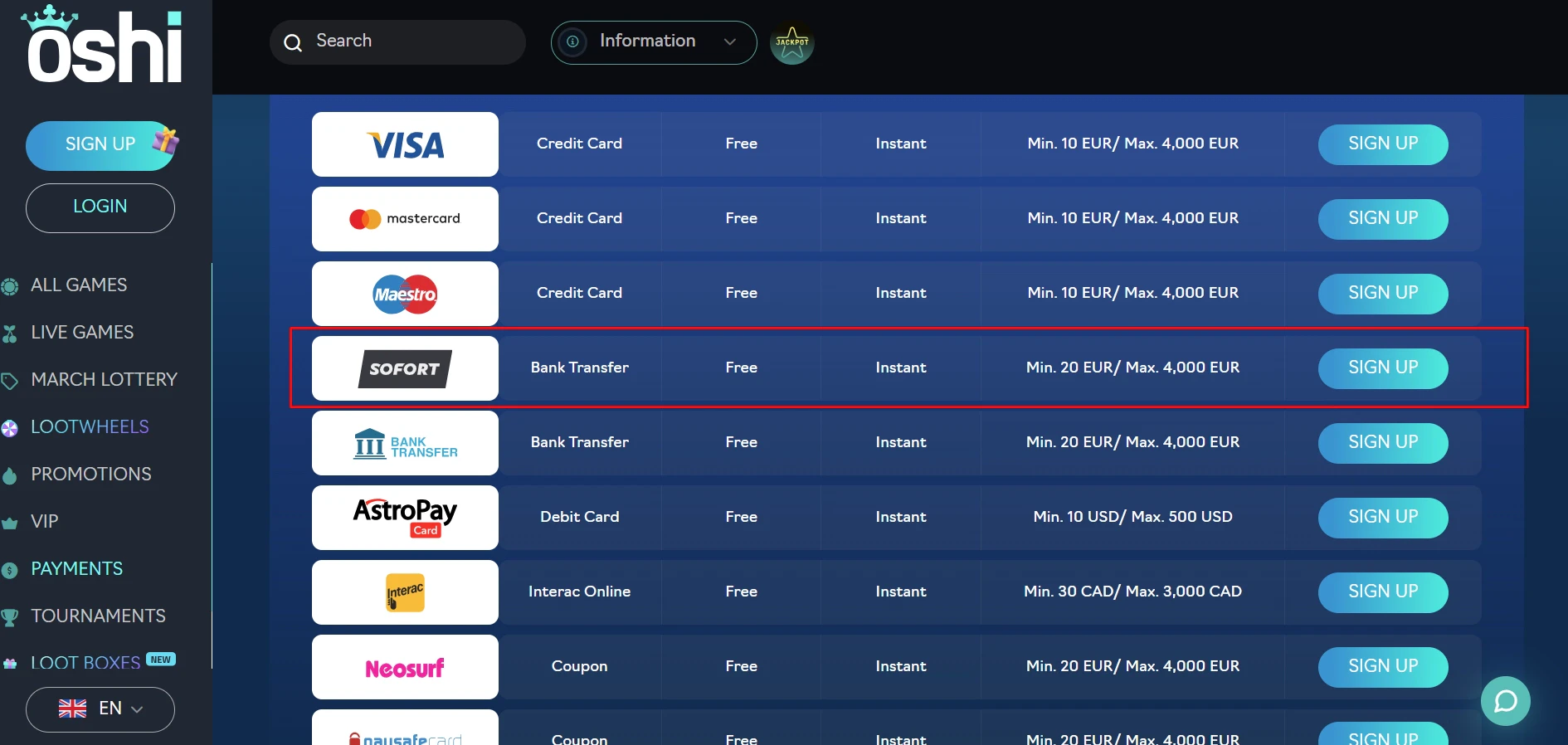1568x745 pixels.
Task: Sign up in the AstroPay row
Action: pyautogui.click(x=1383, y=518)
